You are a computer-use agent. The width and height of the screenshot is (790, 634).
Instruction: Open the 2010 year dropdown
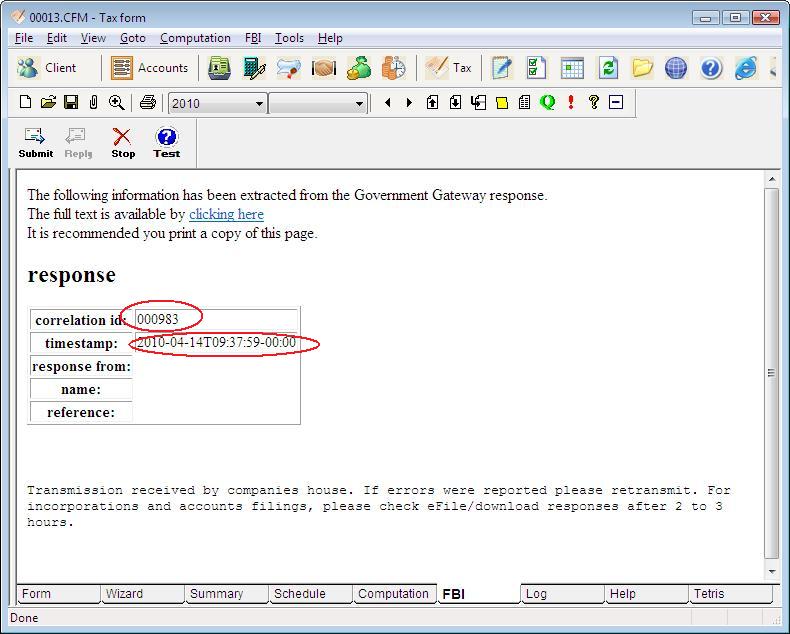pyautogui.click(x=217, y=103)
